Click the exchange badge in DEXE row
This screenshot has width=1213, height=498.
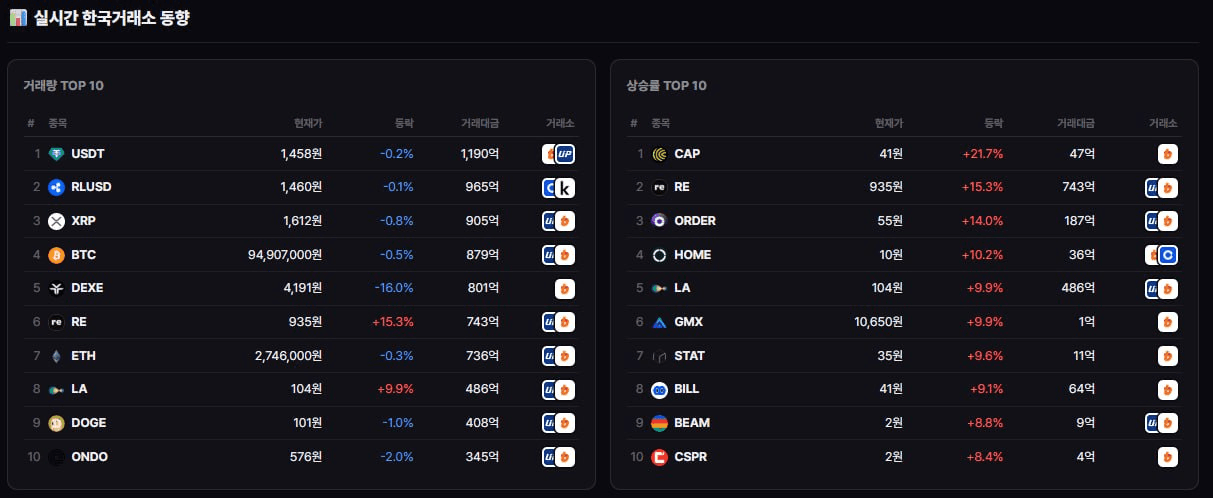coord(565,289)
